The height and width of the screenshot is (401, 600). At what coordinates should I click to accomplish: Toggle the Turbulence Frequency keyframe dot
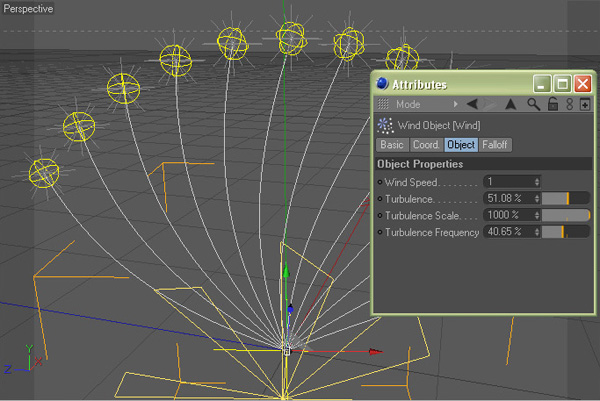(x=380, y=232)
